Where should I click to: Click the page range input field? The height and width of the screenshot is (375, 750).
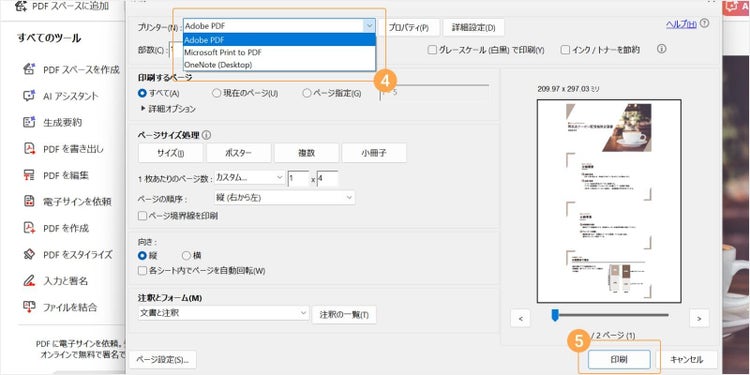point(434,92)
